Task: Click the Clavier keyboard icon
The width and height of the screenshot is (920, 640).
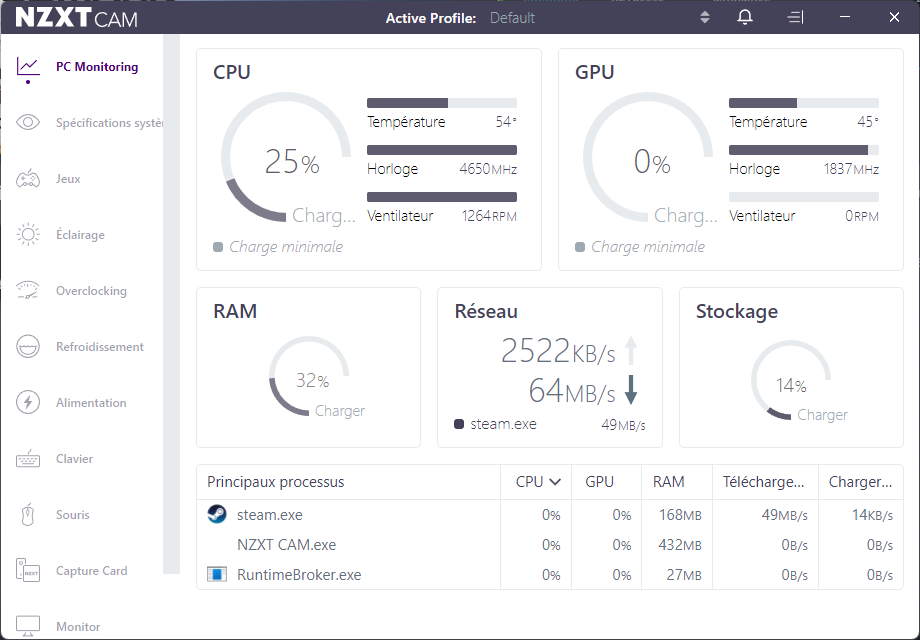Action: tap(28, 459)
